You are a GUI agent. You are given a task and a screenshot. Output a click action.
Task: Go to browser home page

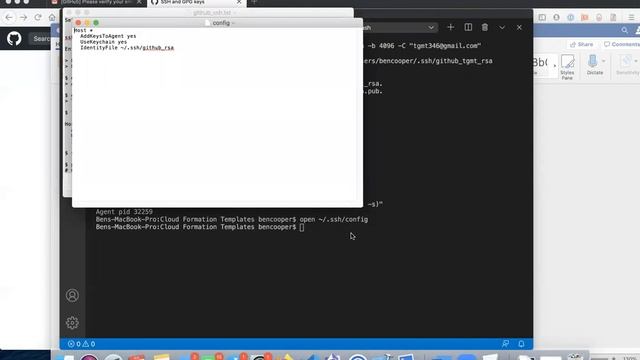pyautogui.click(x=52, y=18)
